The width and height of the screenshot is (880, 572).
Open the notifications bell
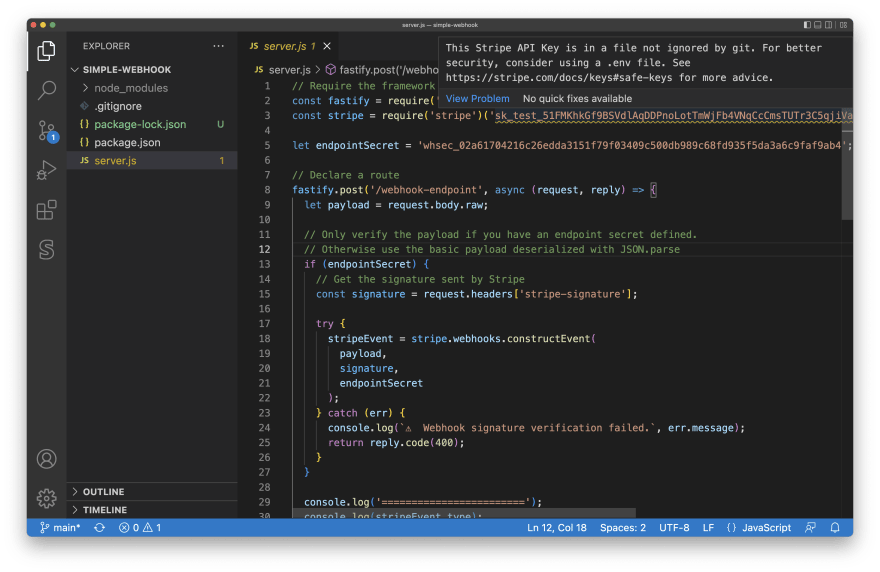point(835,528)
